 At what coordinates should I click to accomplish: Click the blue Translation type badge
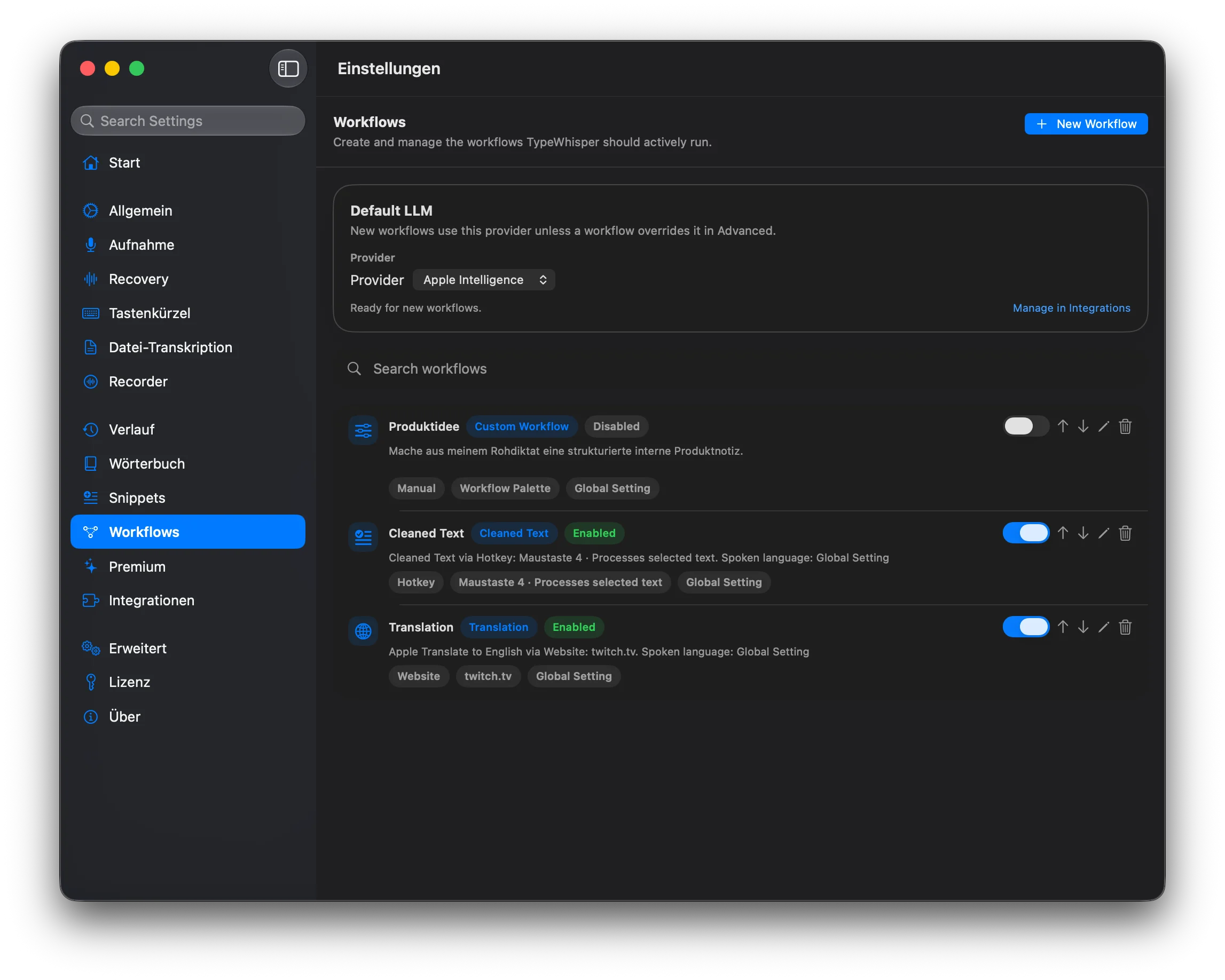tap(498, 627)
